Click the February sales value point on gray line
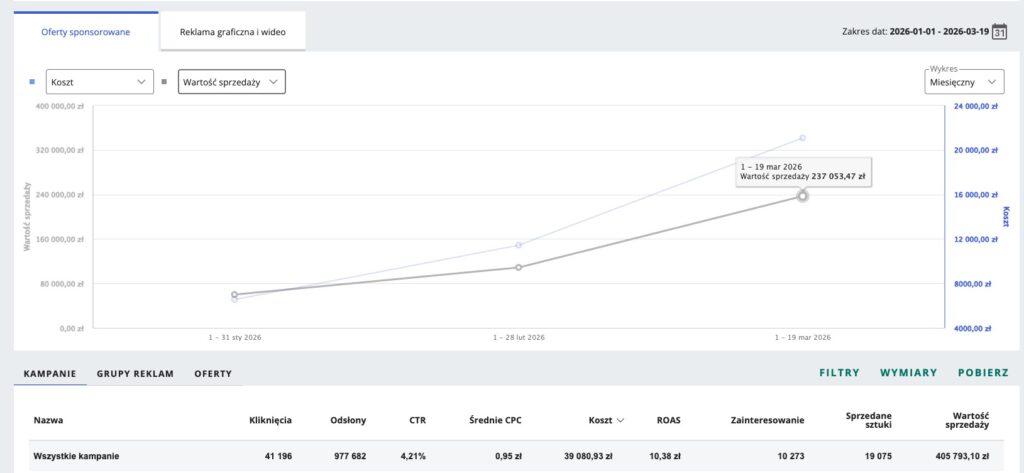Image resolution: width=1024 pixels, height=473 pixels. pyautogui.click(x=518, y=267)
